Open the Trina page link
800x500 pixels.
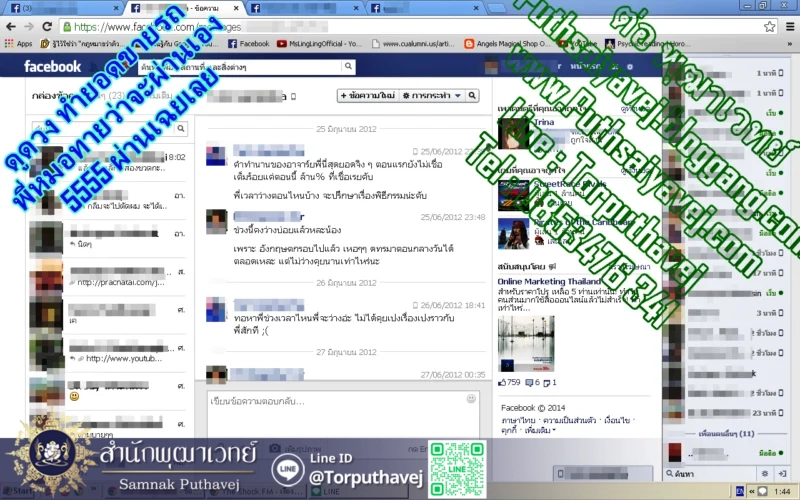pyautogui.click(x=544, y=122)
